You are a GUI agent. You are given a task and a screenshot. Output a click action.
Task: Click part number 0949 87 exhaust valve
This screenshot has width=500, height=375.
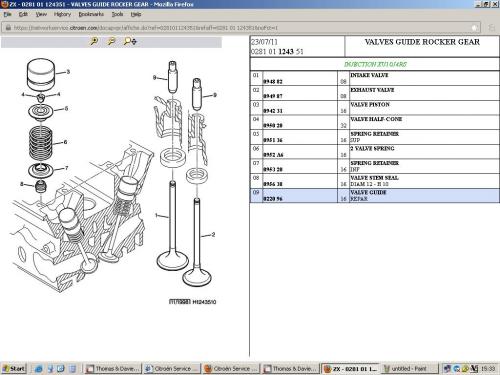point(273,96)
